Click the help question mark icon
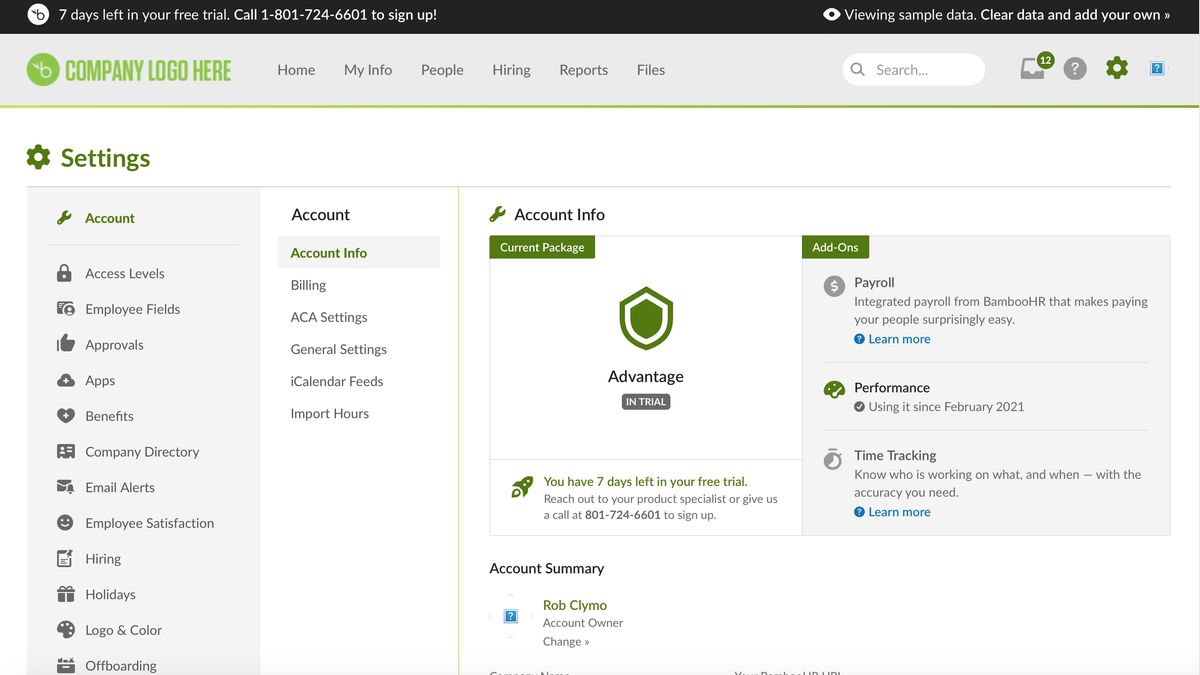Viewport: 1200px width, 675px height. pyautogui.click(x=1074, y=68)
